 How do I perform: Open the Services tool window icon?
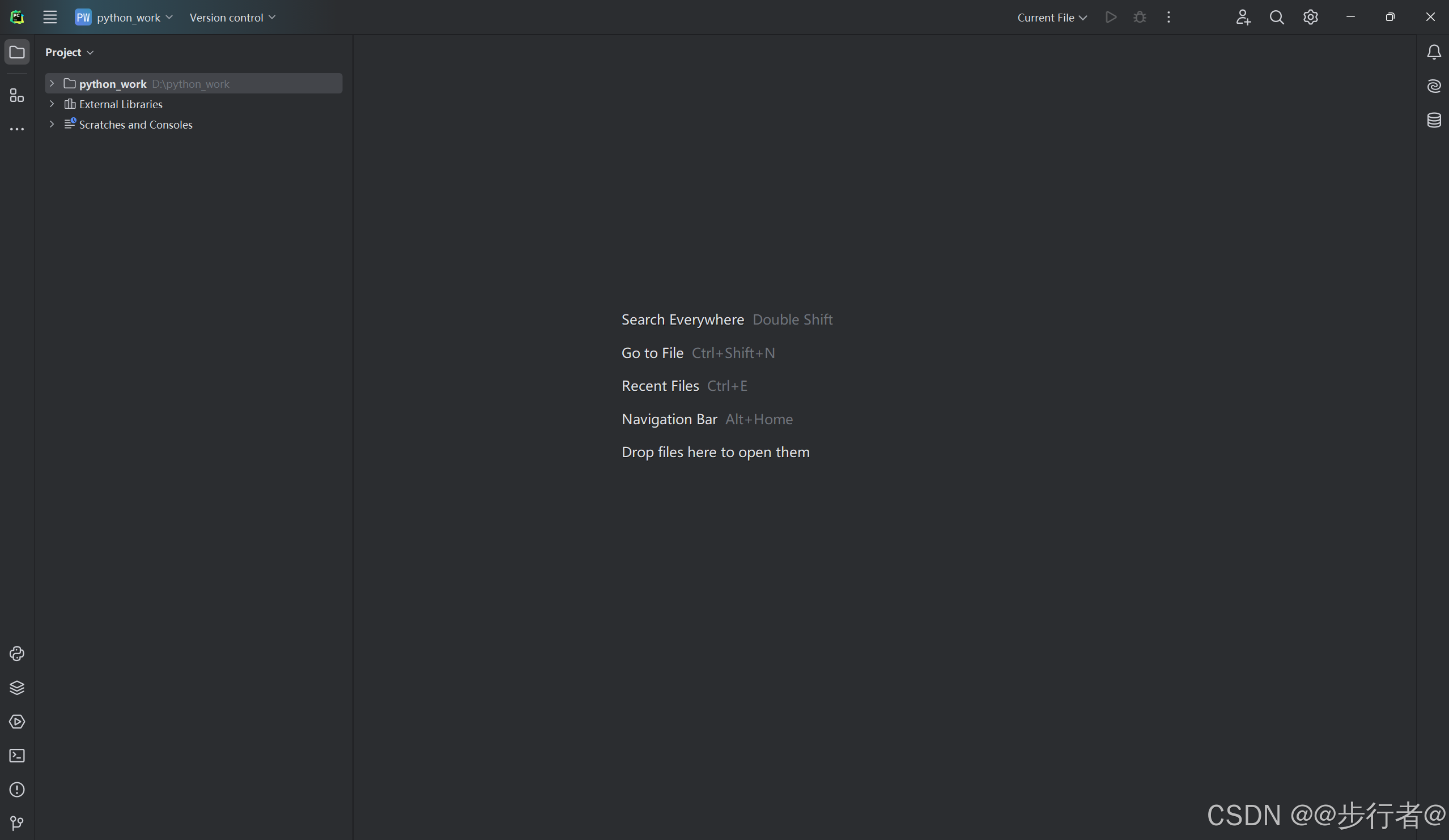tap(17, 722)
